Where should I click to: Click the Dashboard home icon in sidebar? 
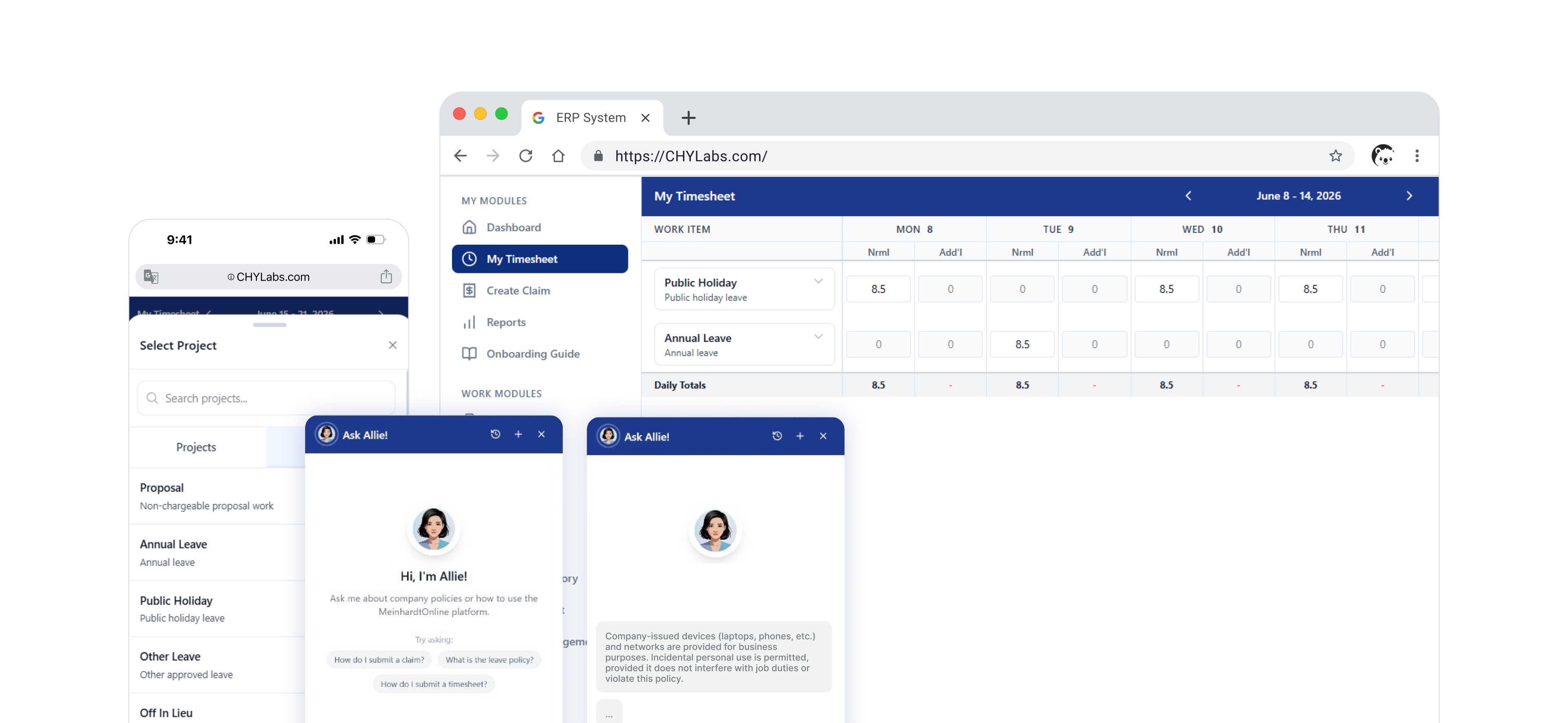pos(469,227)
